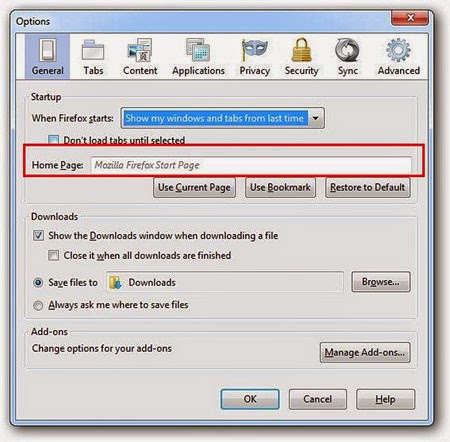Click Restore to Default button

pyautogui.click(x=368, y=188)
